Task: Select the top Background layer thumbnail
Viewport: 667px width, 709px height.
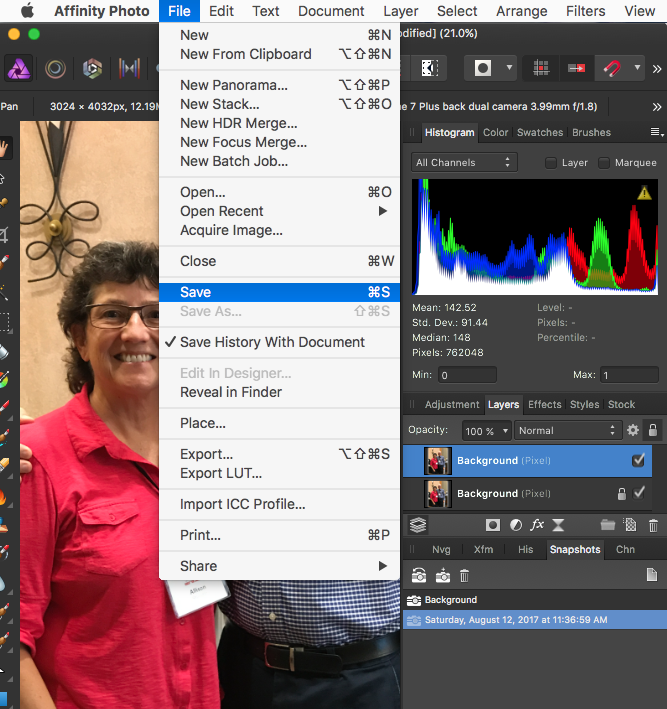Action: click(x=437, y=461)
